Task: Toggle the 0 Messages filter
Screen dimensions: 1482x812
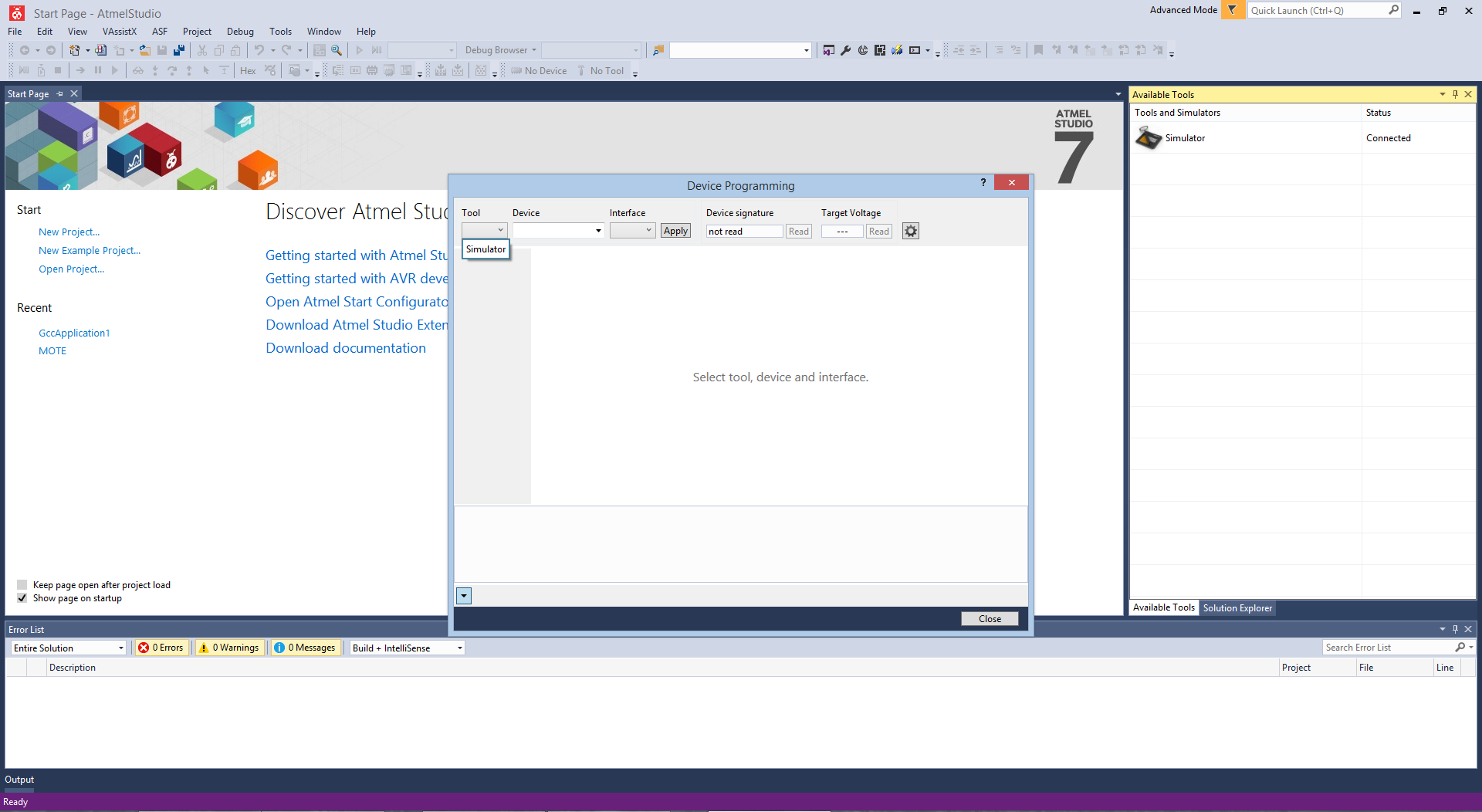Action: (x=305, y=648)
